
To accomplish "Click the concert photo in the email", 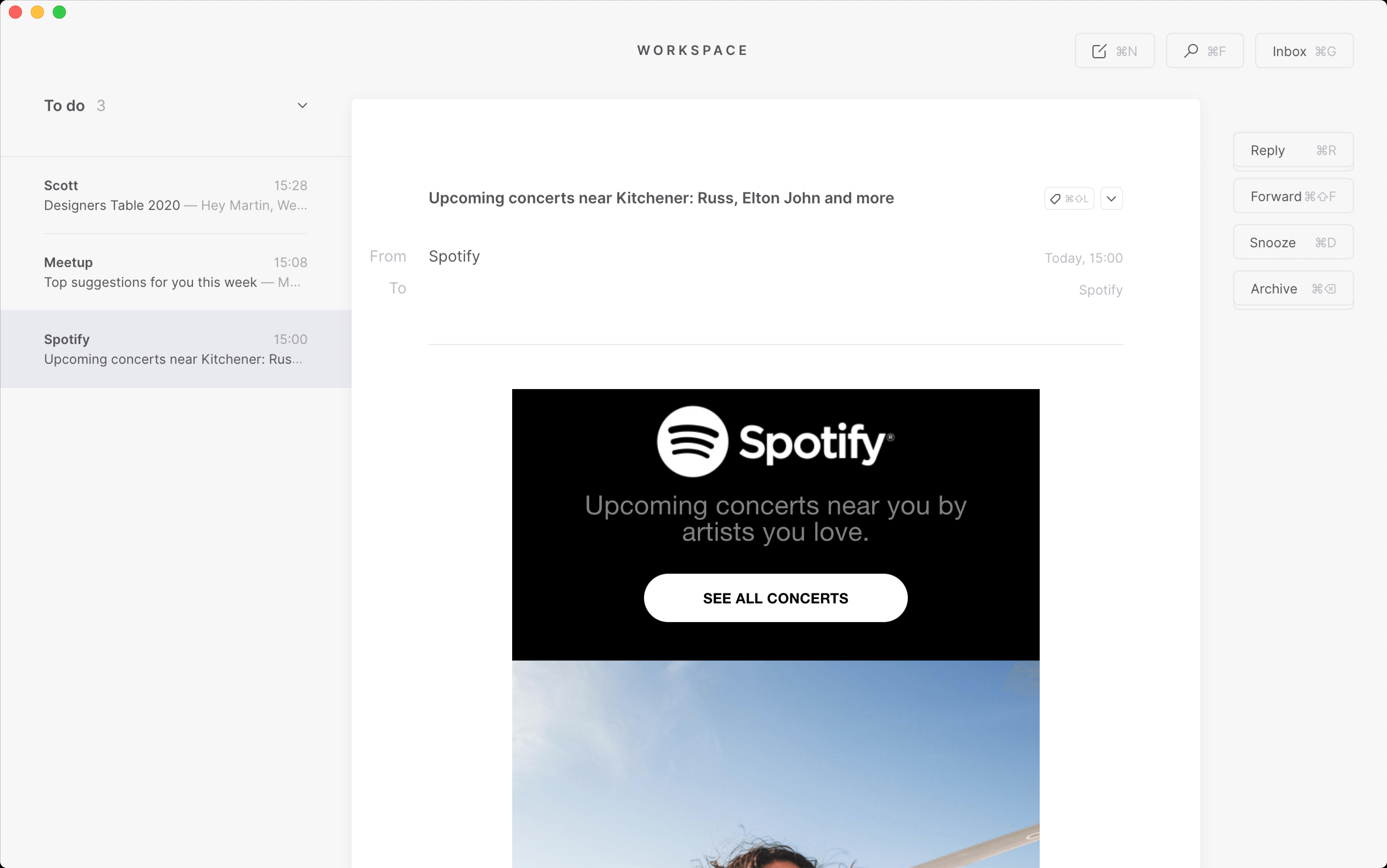I will point(775,764).
